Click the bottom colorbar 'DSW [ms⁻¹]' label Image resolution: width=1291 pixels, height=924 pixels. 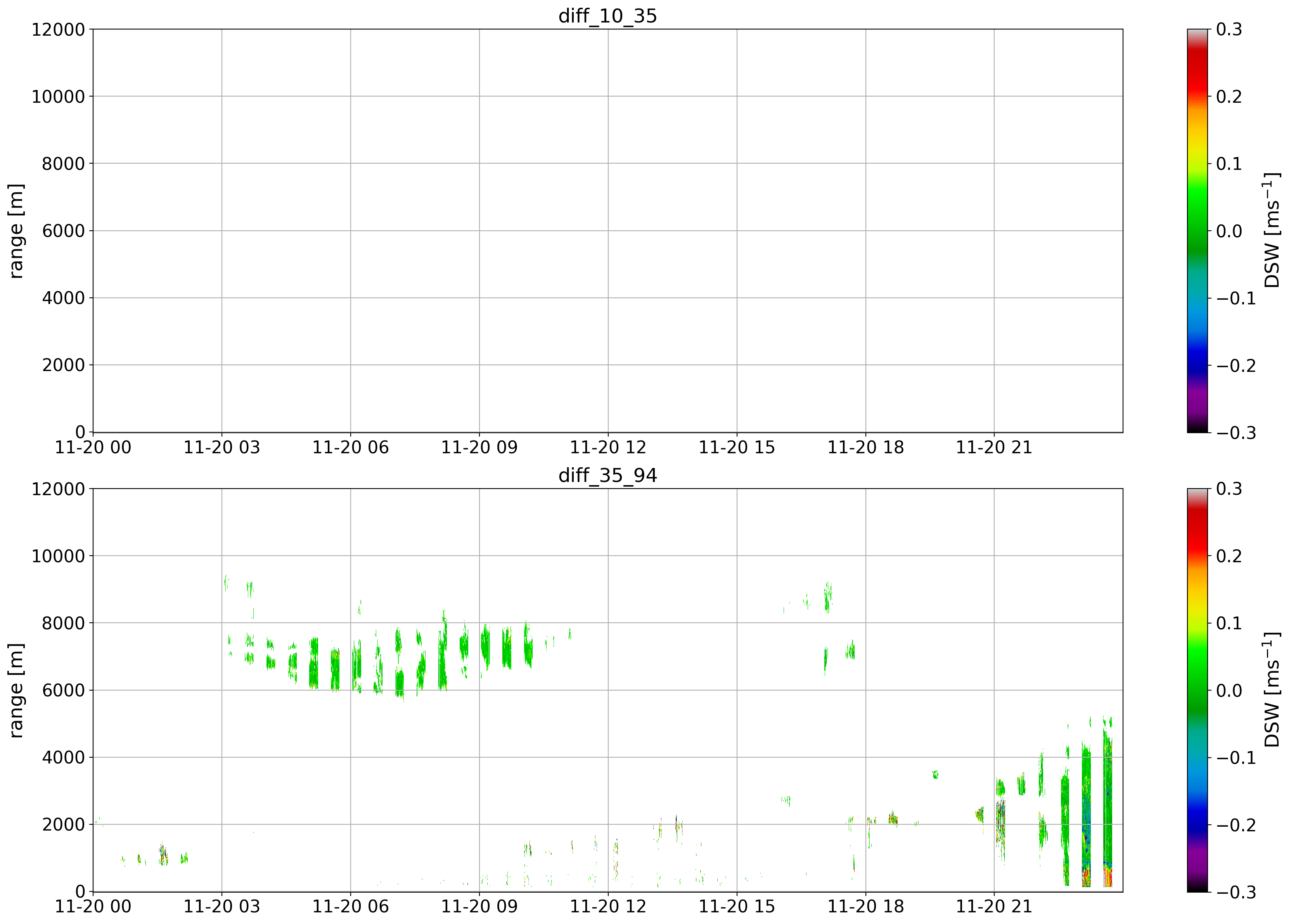(1272, 689)
